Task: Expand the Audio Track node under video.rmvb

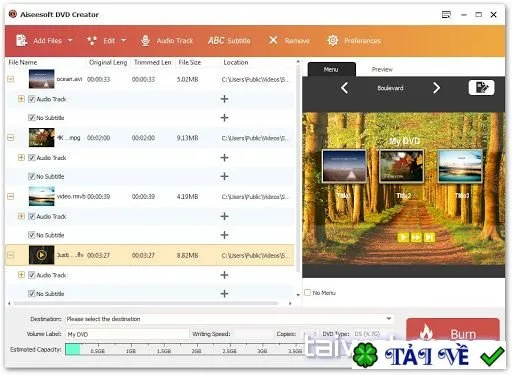Action: [21, 216]
